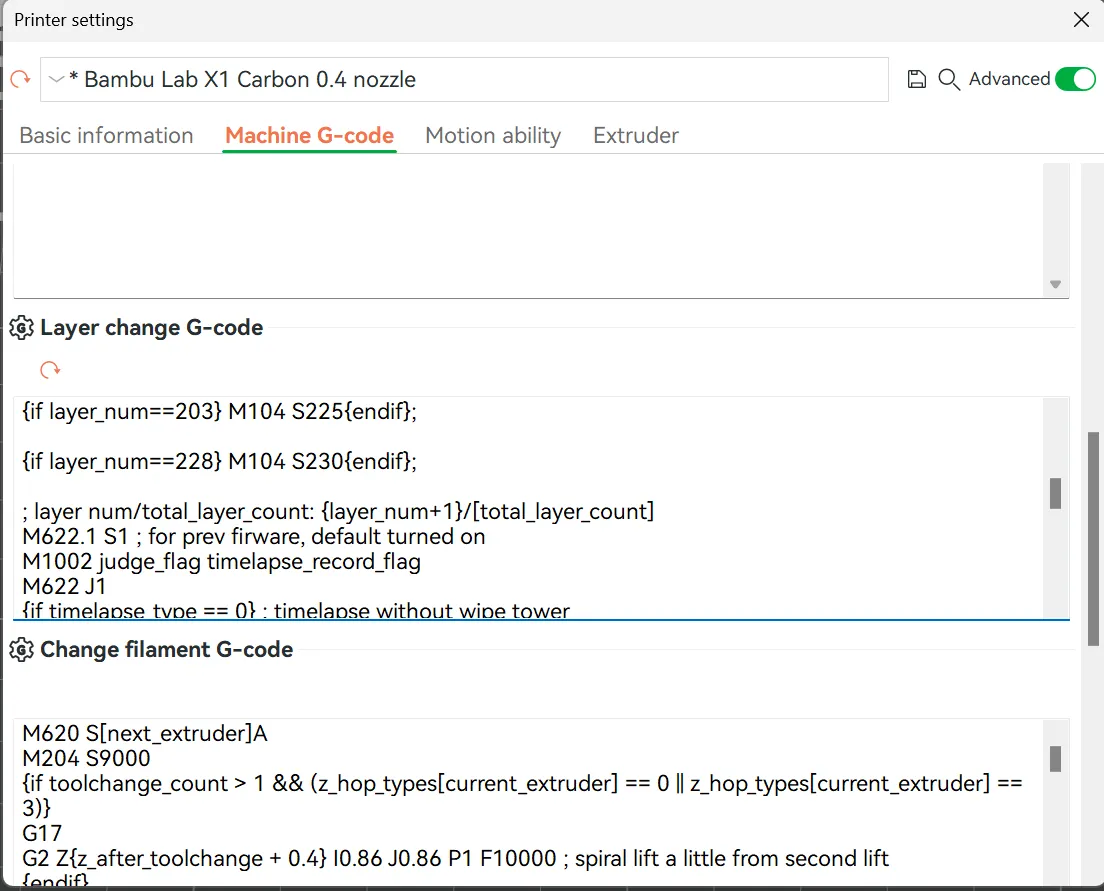Go to the Extruder tab

[x=636, y=136]
